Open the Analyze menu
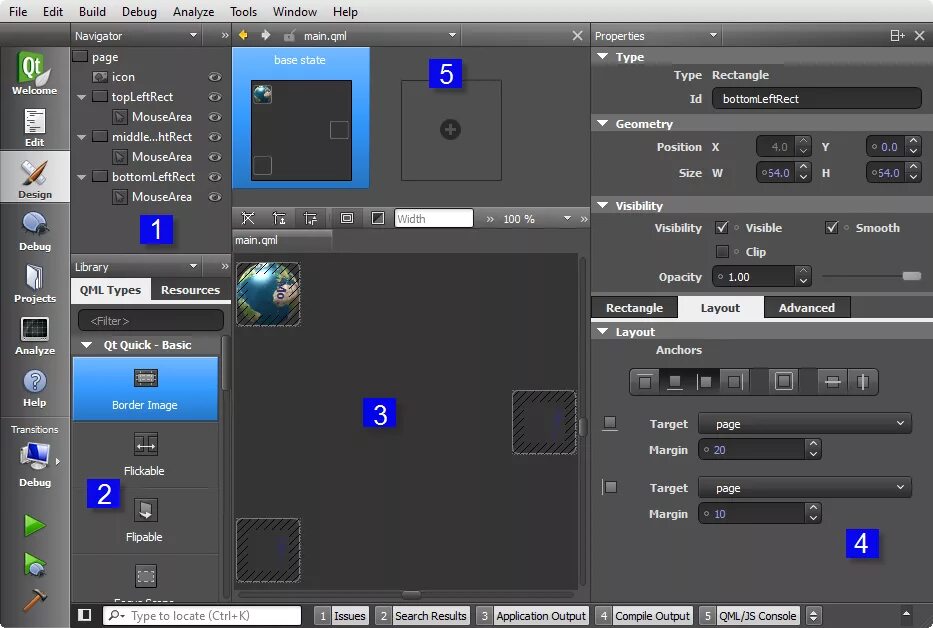Screen dimensions: 933x628 coord(193,11)
